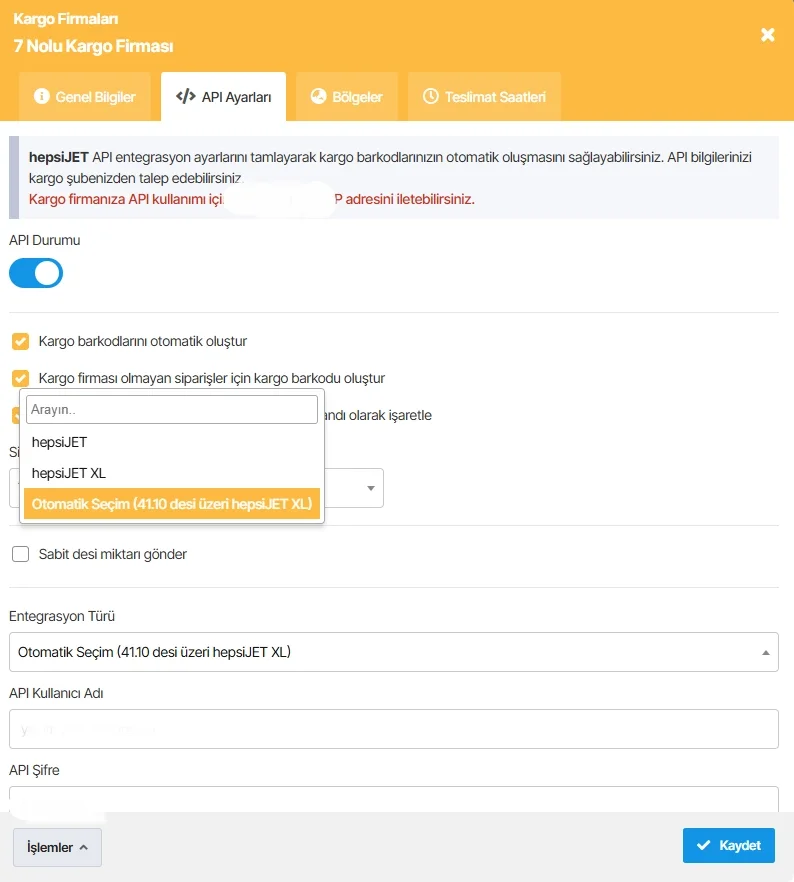The width and height of the screenshot is (794, 882).
Task: Select hepsiJET from the dropdown list
Action: click(x=172, y=442)
